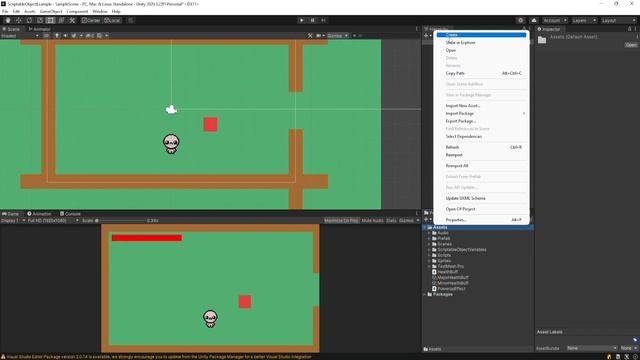This screenshot has height=360, width=640.
Task: Open the File menu
Action: coord(5,11)
